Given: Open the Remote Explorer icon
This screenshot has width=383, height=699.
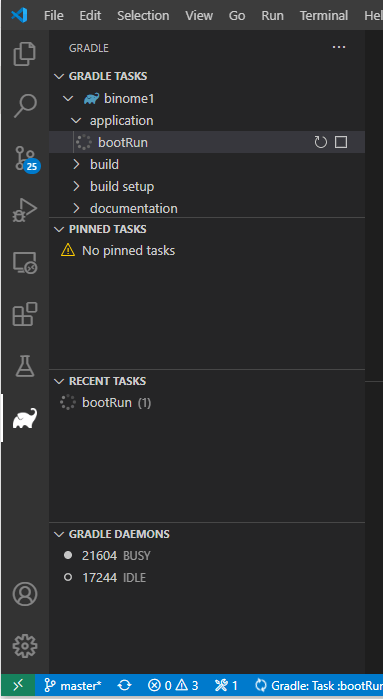Looking at the screenshot, I should (x=25, y=263).
